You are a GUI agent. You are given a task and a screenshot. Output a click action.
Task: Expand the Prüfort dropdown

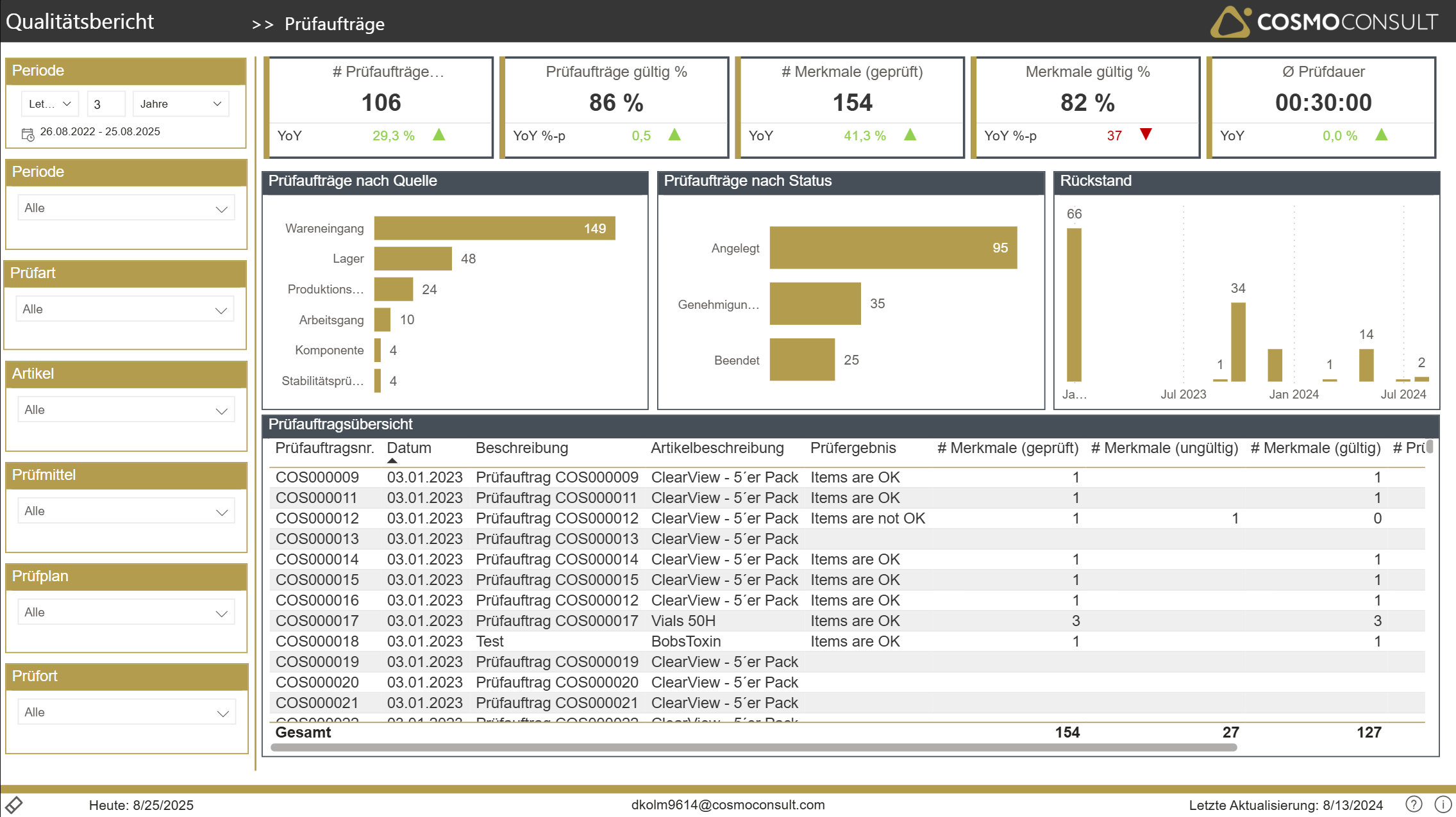[x=126, y=713]
